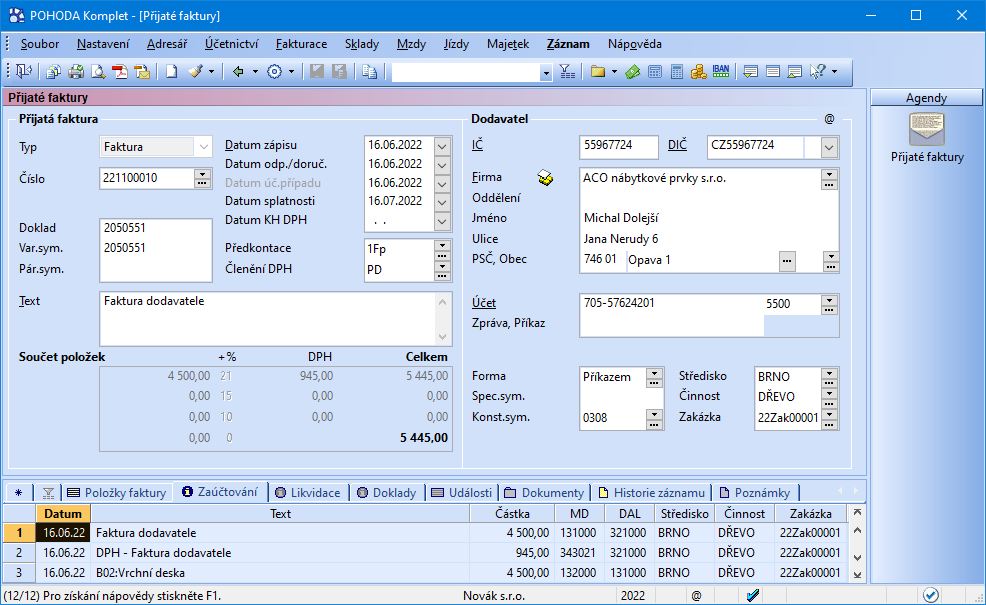
Task: Click the Datum zápisu label link
Action: click(x=261, y=145)
